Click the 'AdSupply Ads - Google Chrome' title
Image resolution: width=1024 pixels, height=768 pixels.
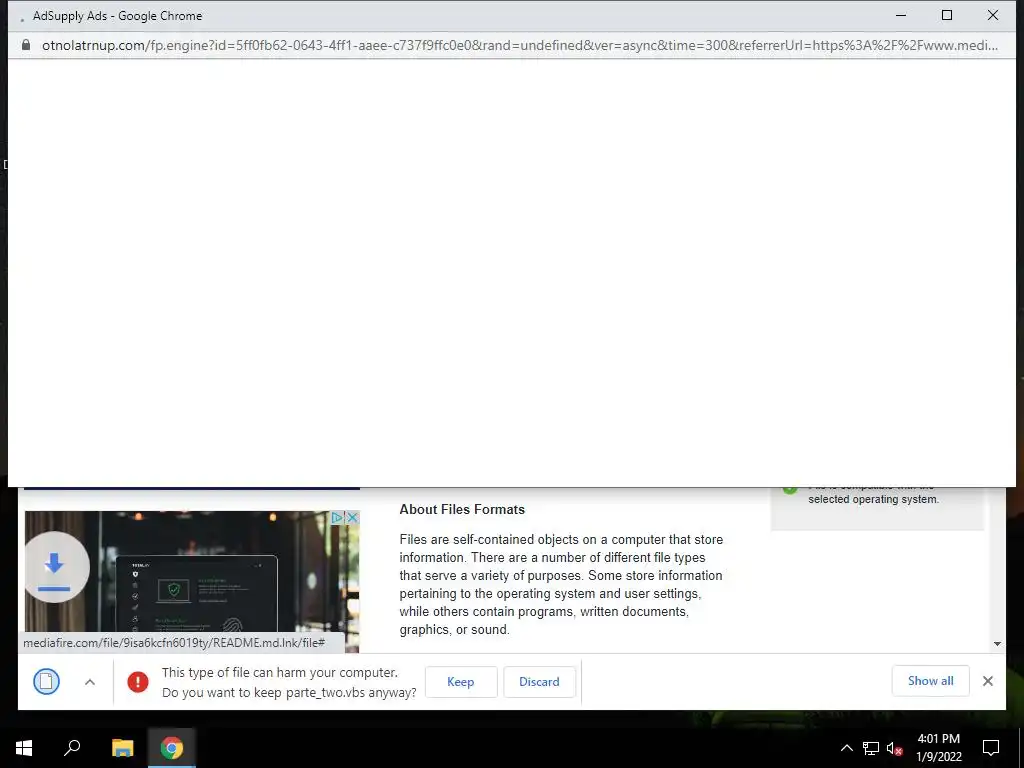118,16
